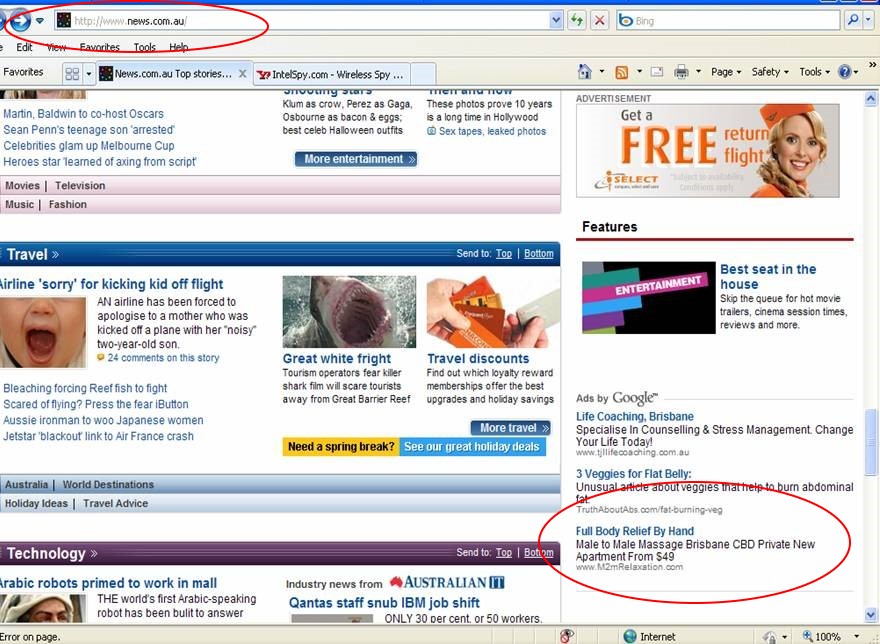Expand the Home button dropdown arrow

(x=602, y=72)
